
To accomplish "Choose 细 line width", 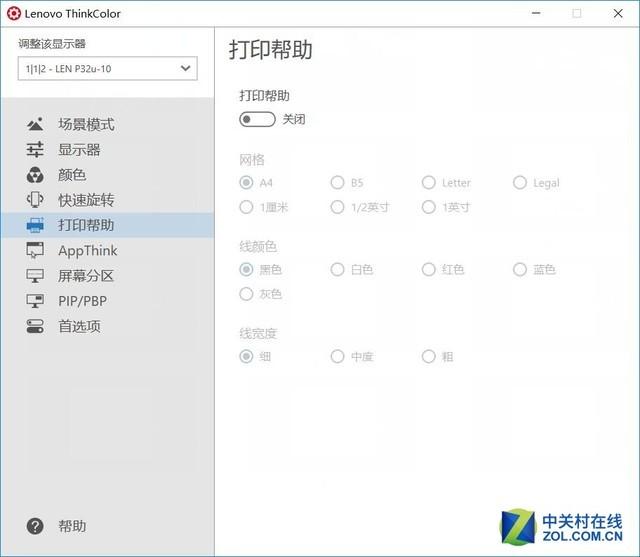I will coord(246,356).
